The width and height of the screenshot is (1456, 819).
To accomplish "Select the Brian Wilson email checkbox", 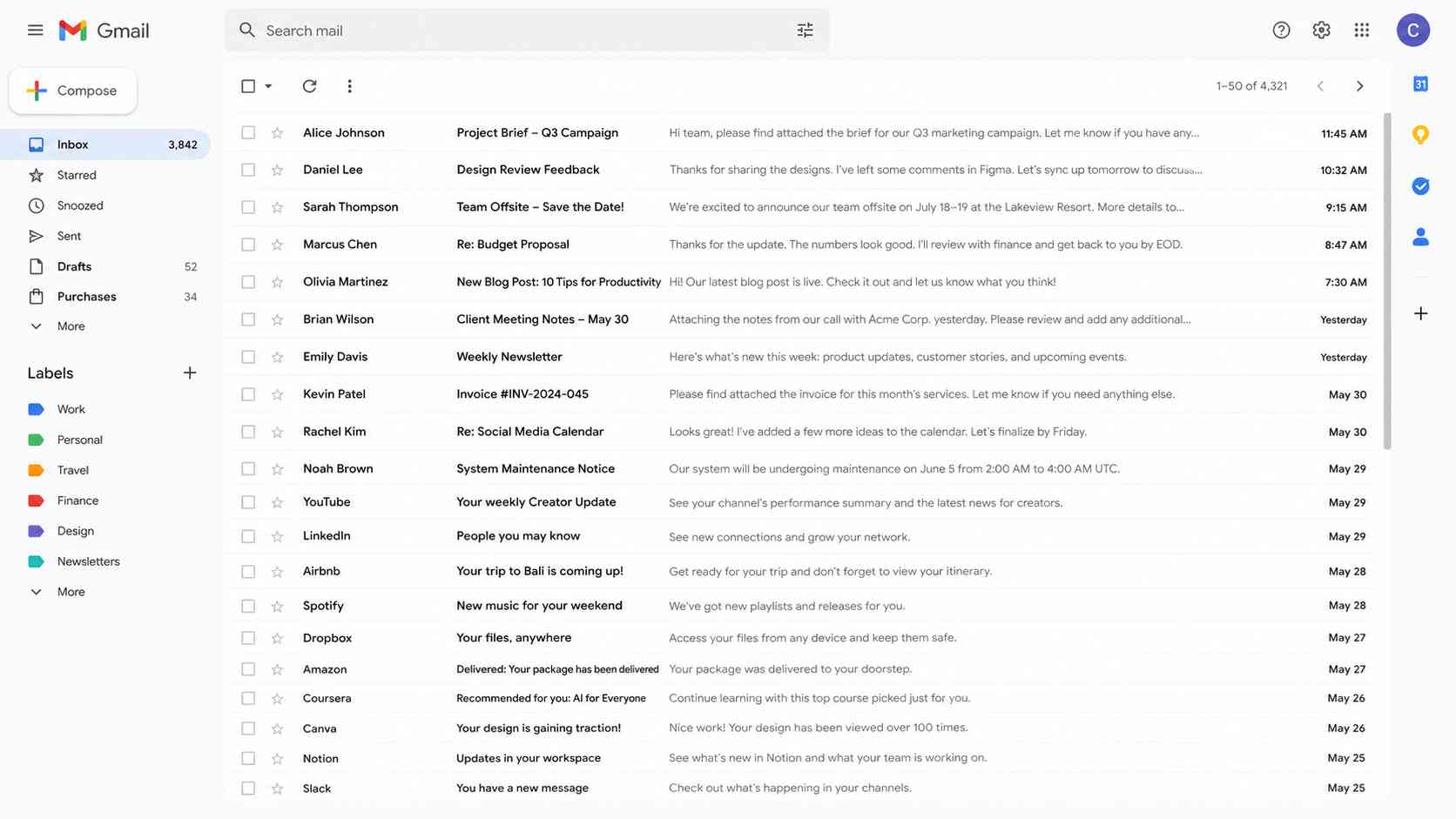I will click(x=248, y=319).
